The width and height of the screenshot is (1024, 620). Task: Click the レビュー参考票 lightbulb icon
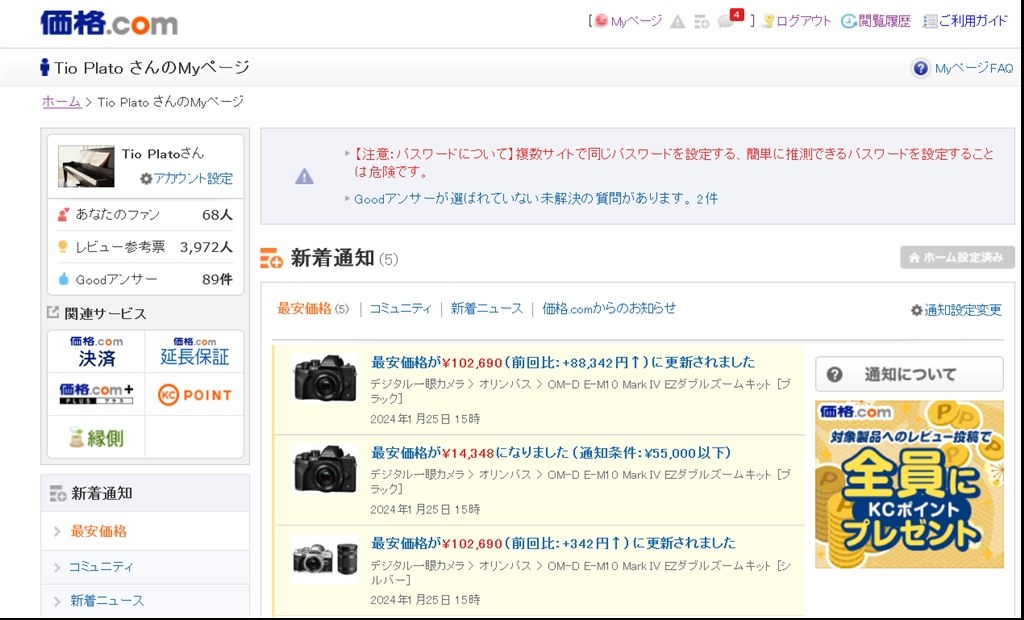pos(63,247)
